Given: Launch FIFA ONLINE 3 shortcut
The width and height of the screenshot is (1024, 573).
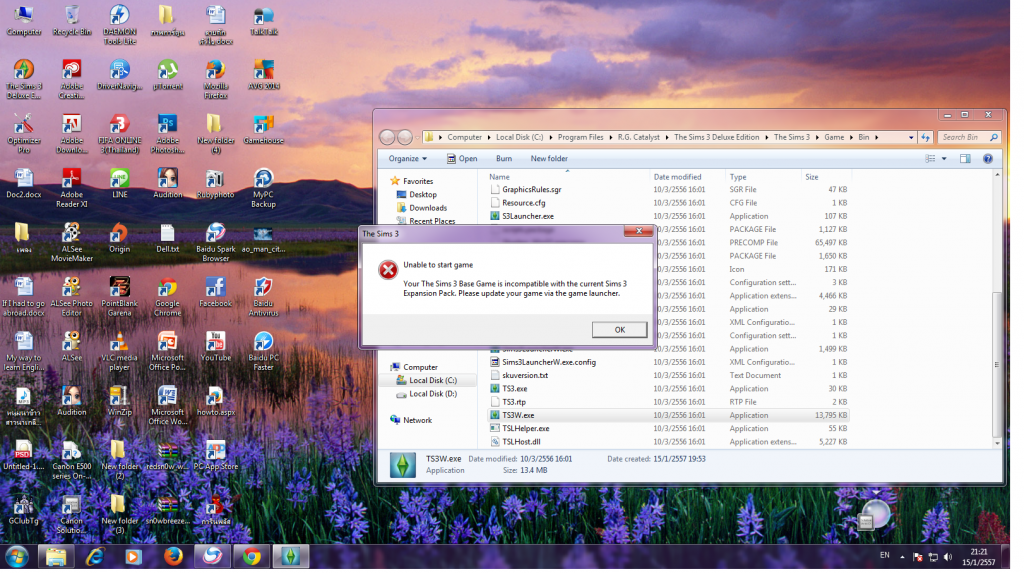Looking at the screenshot, I should point(120,134).
